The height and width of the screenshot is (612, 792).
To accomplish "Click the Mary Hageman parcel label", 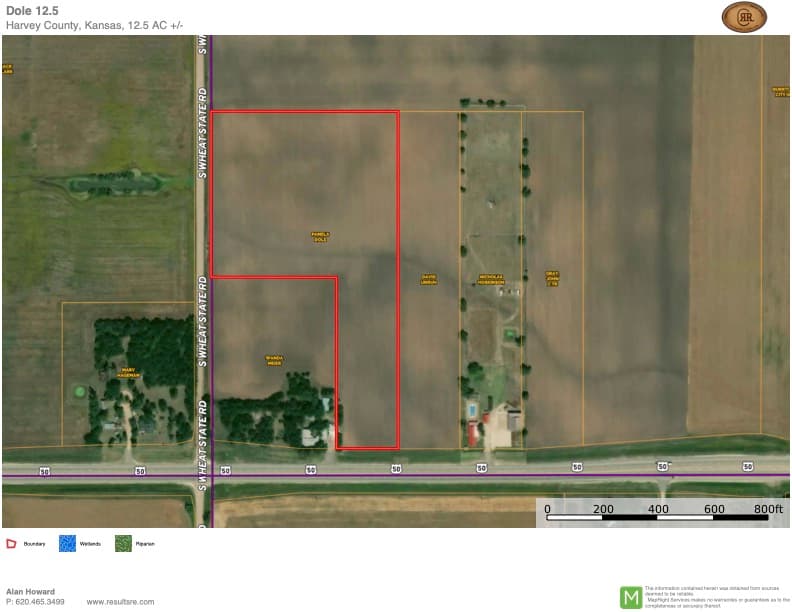I will [127, 372].
